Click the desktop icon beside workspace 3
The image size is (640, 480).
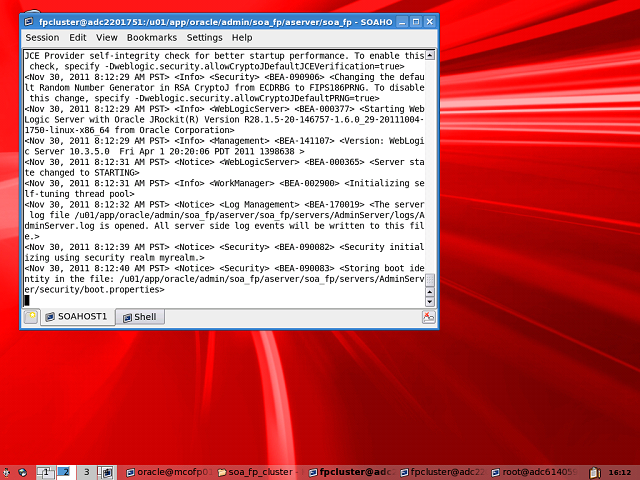coord(108,471)
